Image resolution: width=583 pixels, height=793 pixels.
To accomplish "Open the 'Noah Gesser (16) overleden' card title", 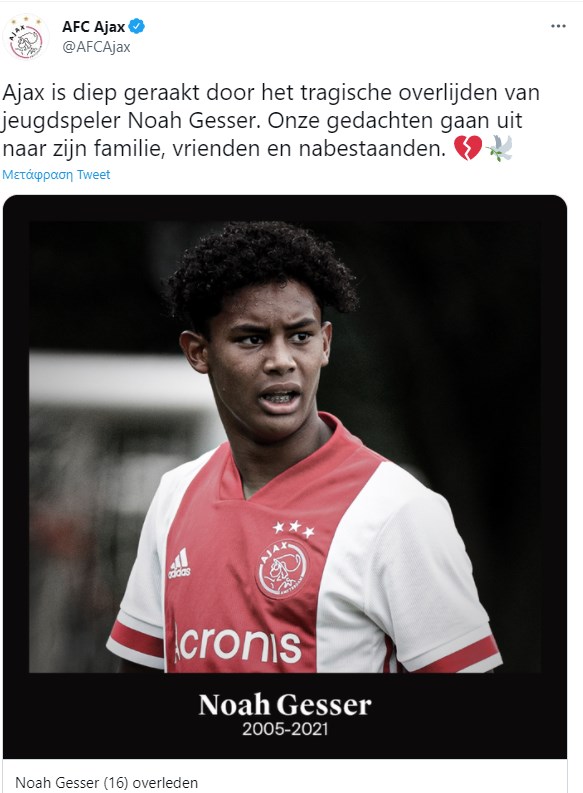I will [107, 782].
